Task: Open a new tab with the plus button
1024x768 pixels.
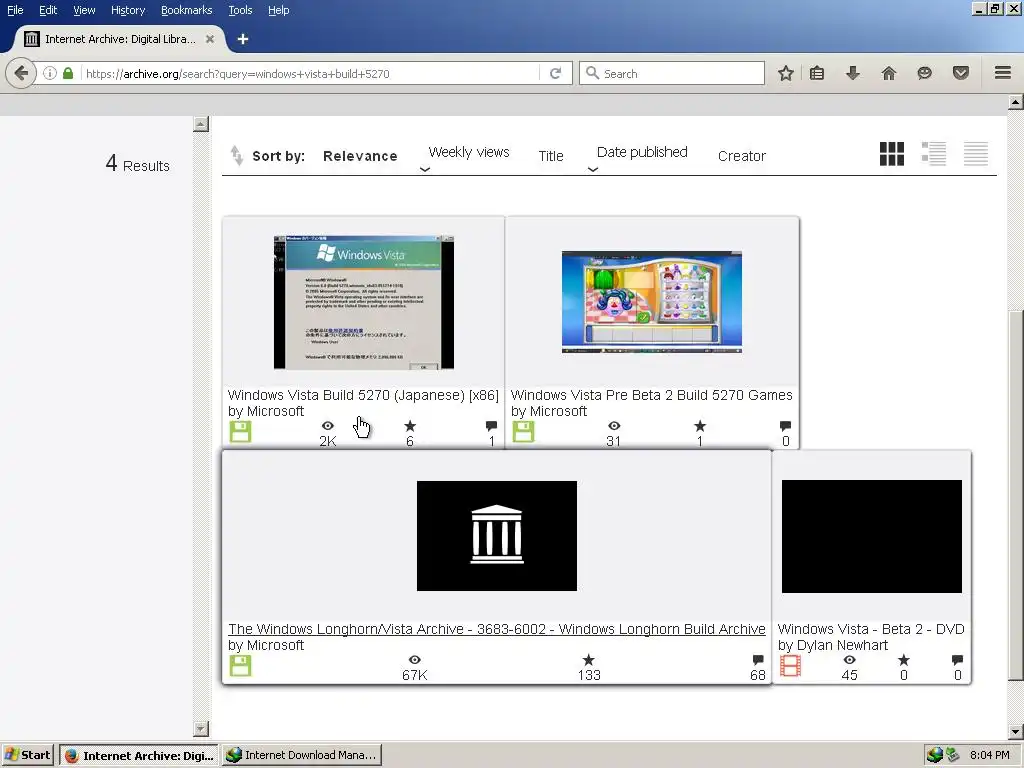Action: tap(243, 39)
